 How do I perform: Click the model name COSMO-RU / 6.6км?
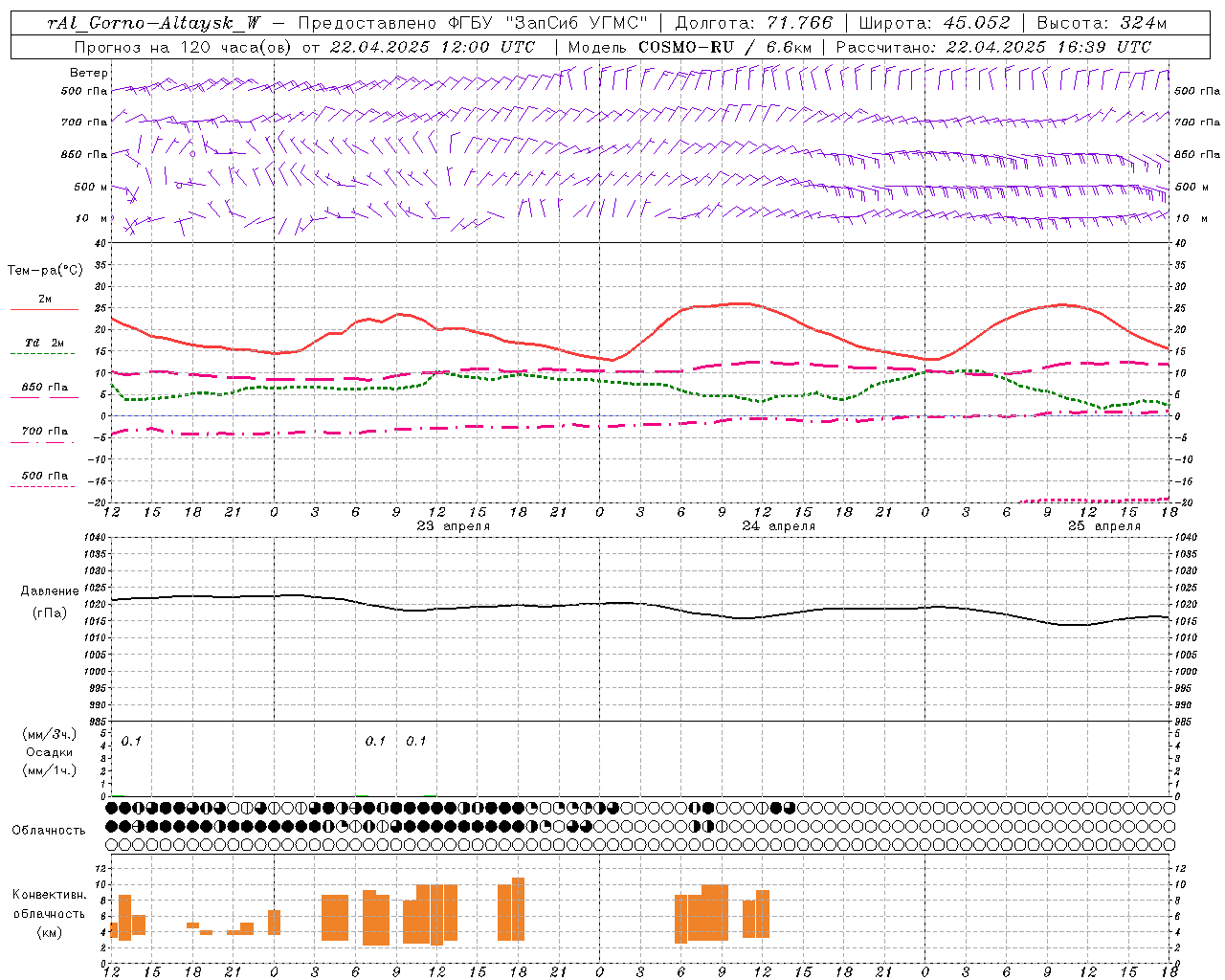[x=724, y=47]
